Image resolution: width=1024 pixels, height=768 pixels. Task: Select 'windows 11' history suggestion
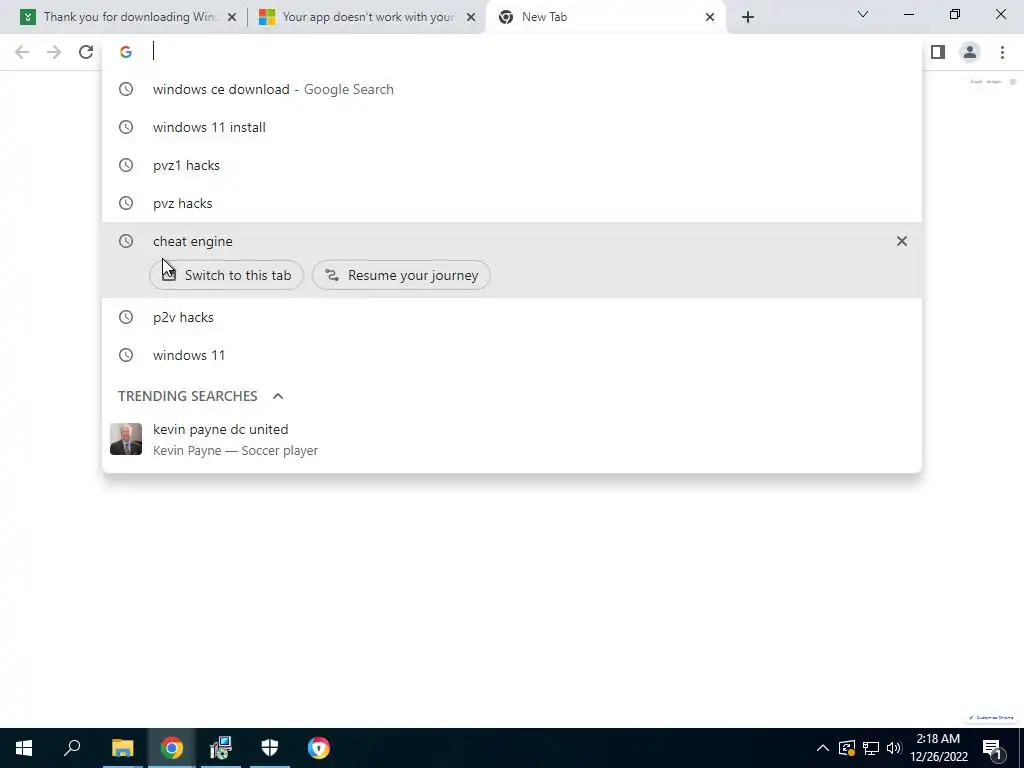point(512,355)
